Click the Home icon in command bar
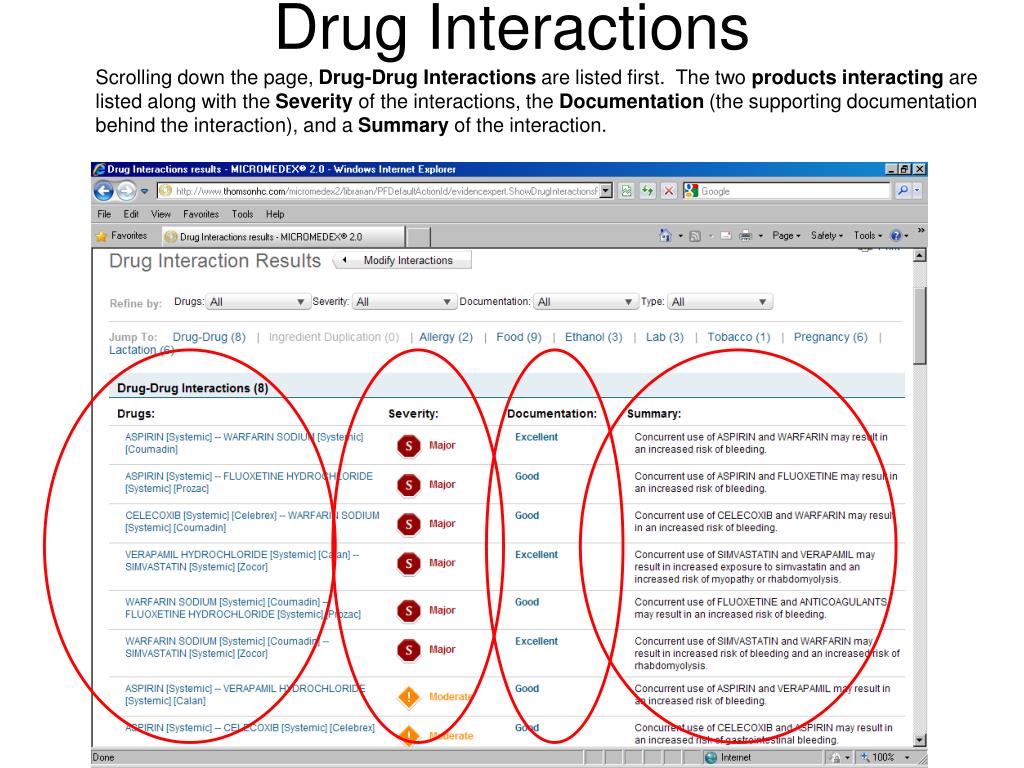This screenshot has height=768, width=1024. coord(665,236)
